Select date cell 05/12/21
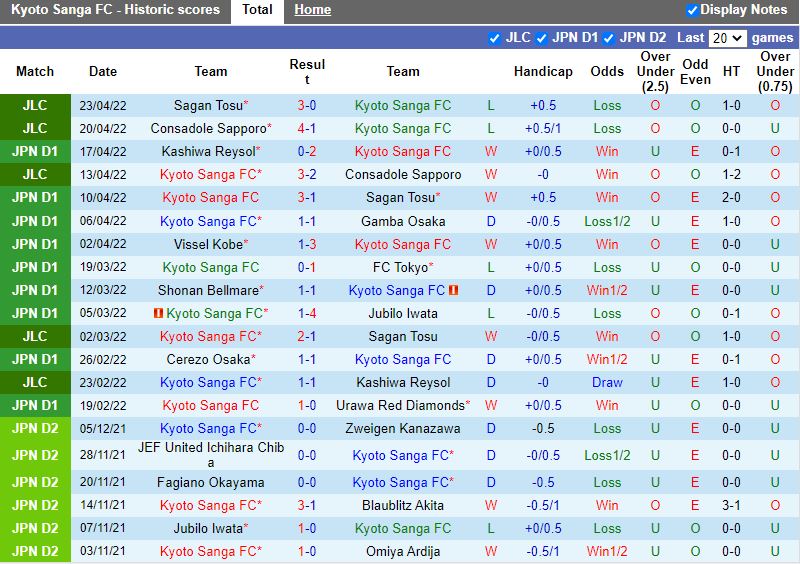The width and height of the screenshot is (800, 564). coord(103,428)
